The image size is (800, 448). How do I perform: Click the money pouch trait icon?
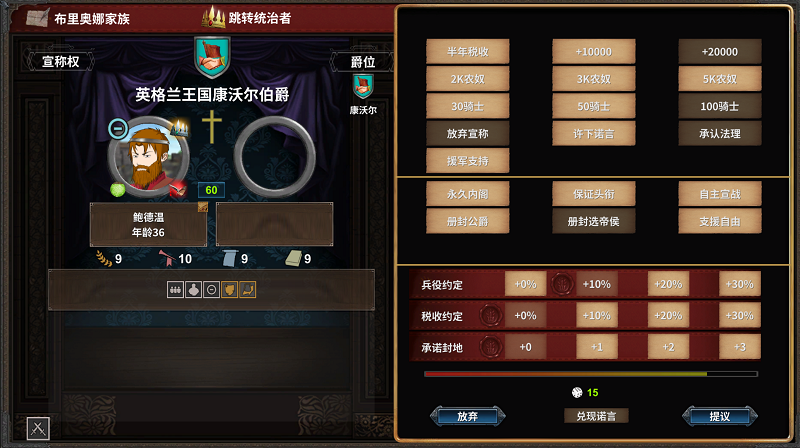click(193, 290)
